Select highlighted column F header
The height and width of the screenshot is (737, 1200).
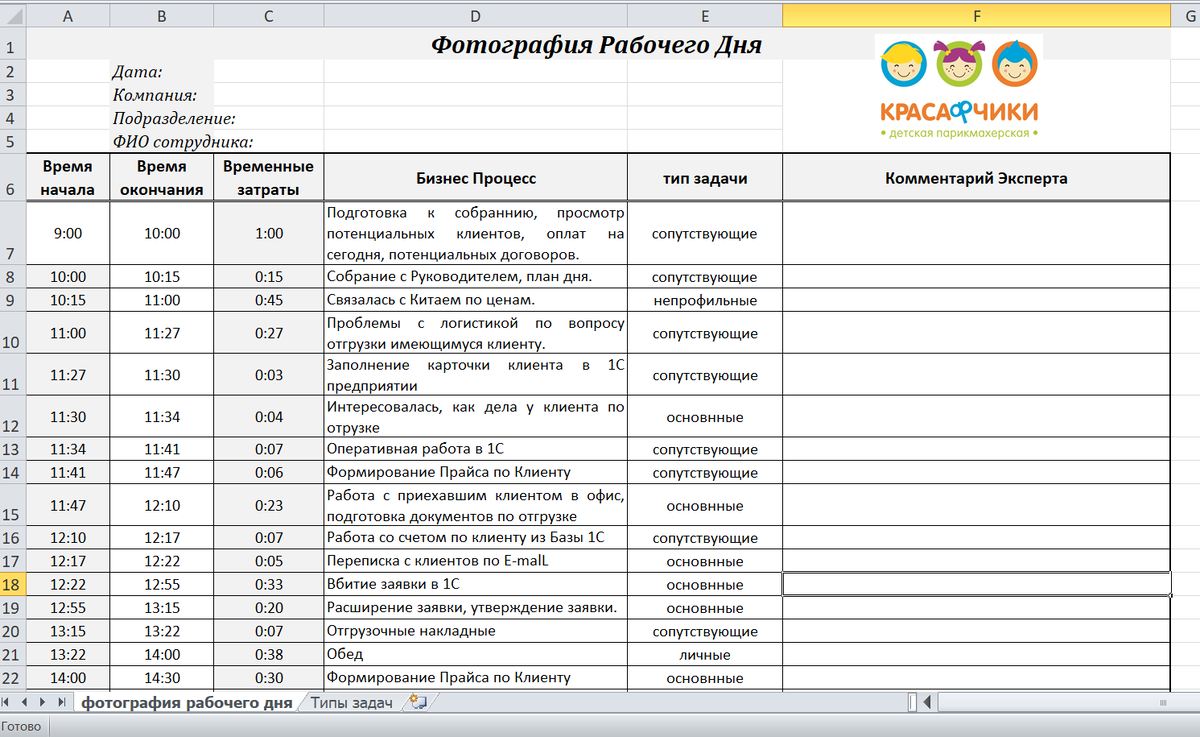[976, 15]
